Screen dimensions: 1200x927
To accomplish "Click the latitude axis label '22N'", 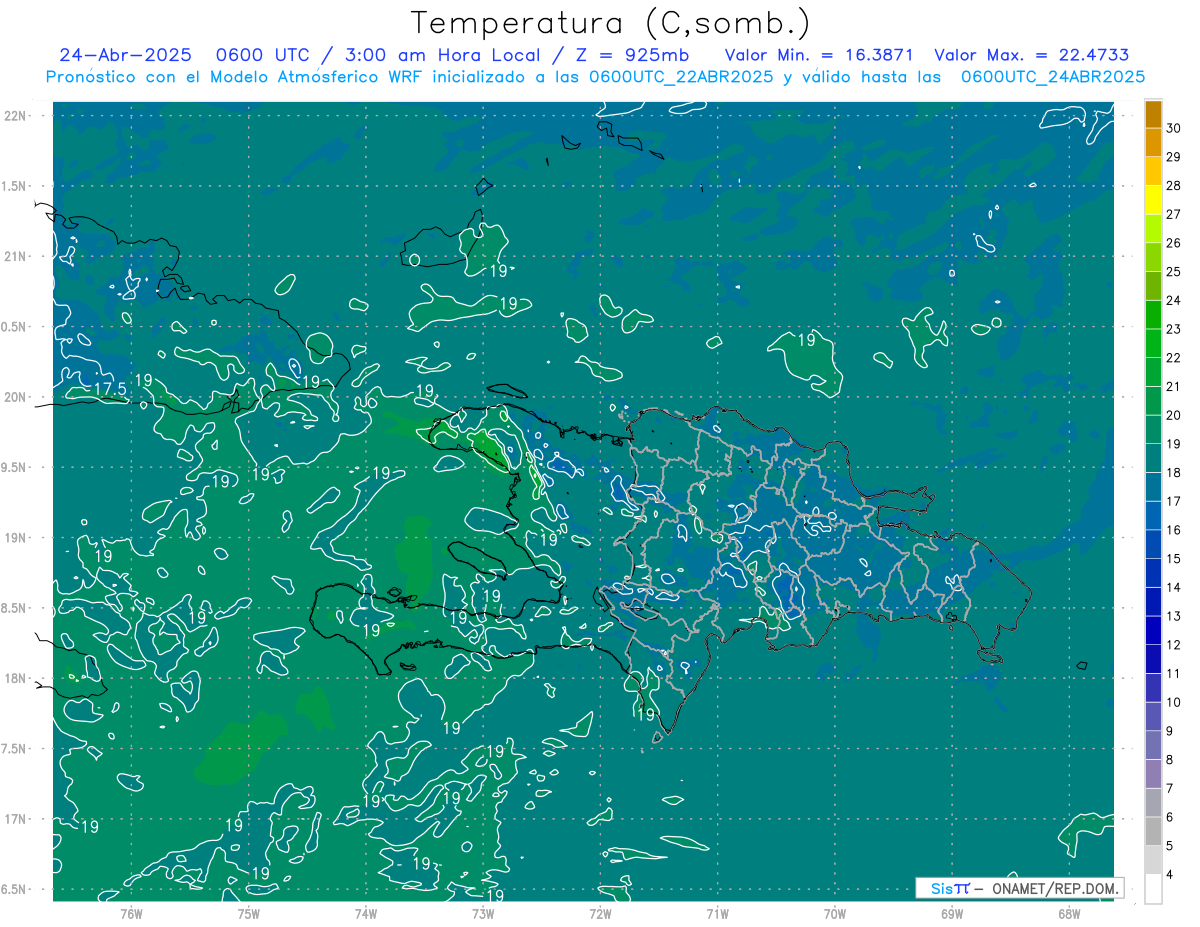I will [16, 116].
